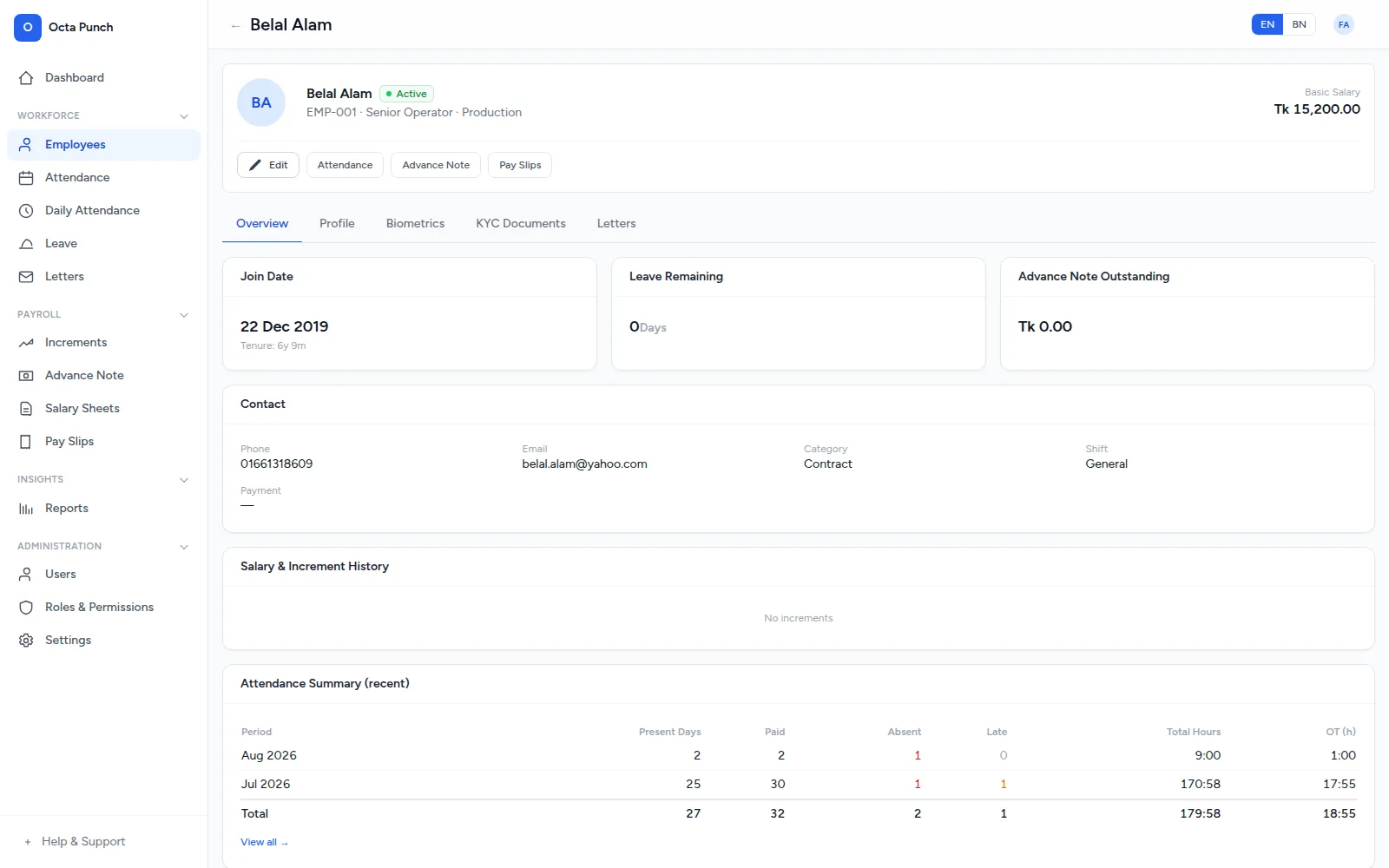The width and height of the screenshot is (1389, 868).
Task: Click the Pay Slips button in profile card
Action: click(x=520, y=165)
